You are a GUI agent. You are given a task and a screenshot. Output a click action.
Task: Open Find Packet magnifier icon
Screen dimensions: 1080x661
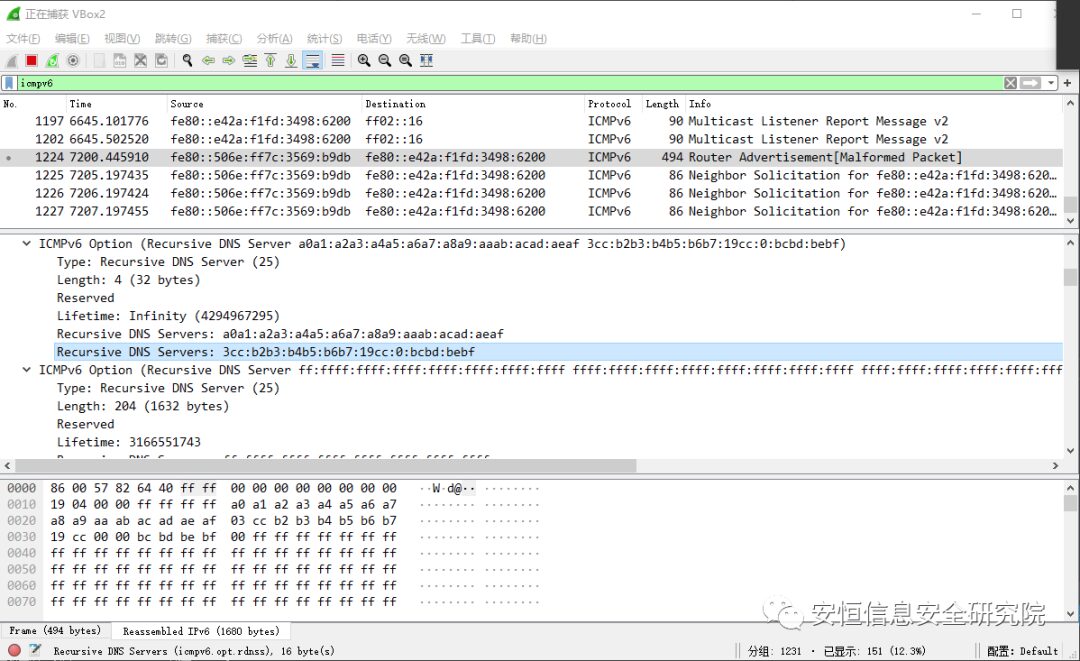tap(187, 61)
